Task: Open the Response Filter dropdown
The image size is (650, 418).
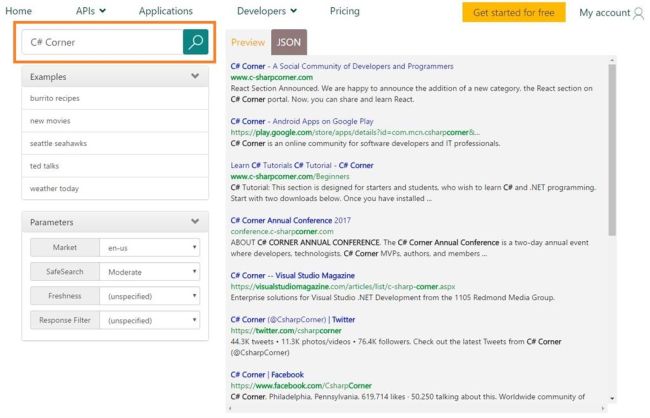Action: (152, 320)
